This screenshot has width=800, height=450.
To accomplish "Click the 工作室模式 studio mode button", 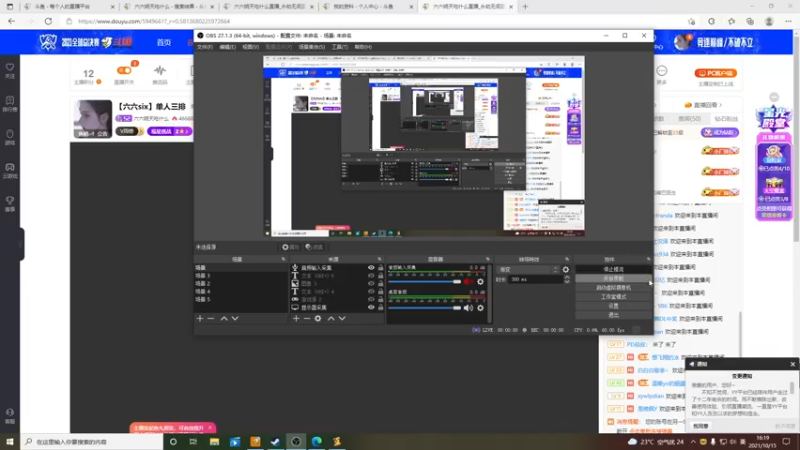I will pyautogui.click(x=613, y=297).
